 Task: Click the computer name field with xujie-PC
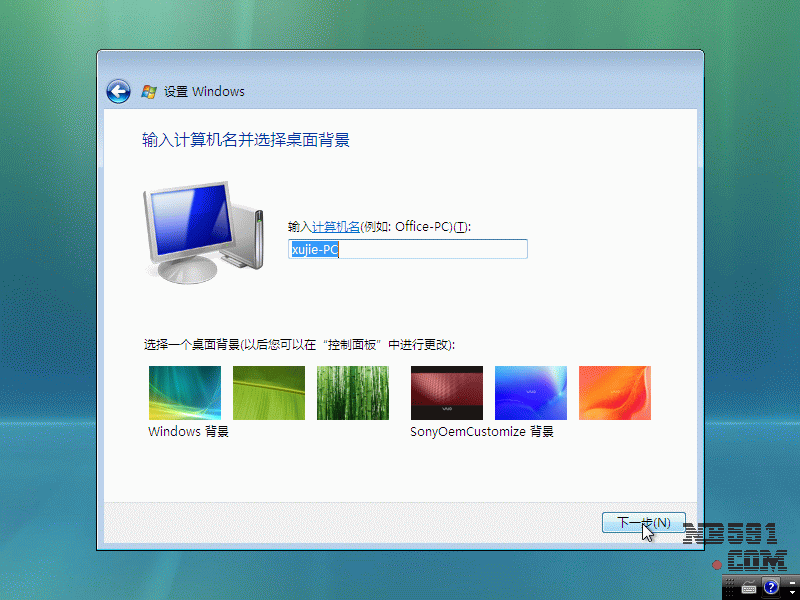[408, 249]
